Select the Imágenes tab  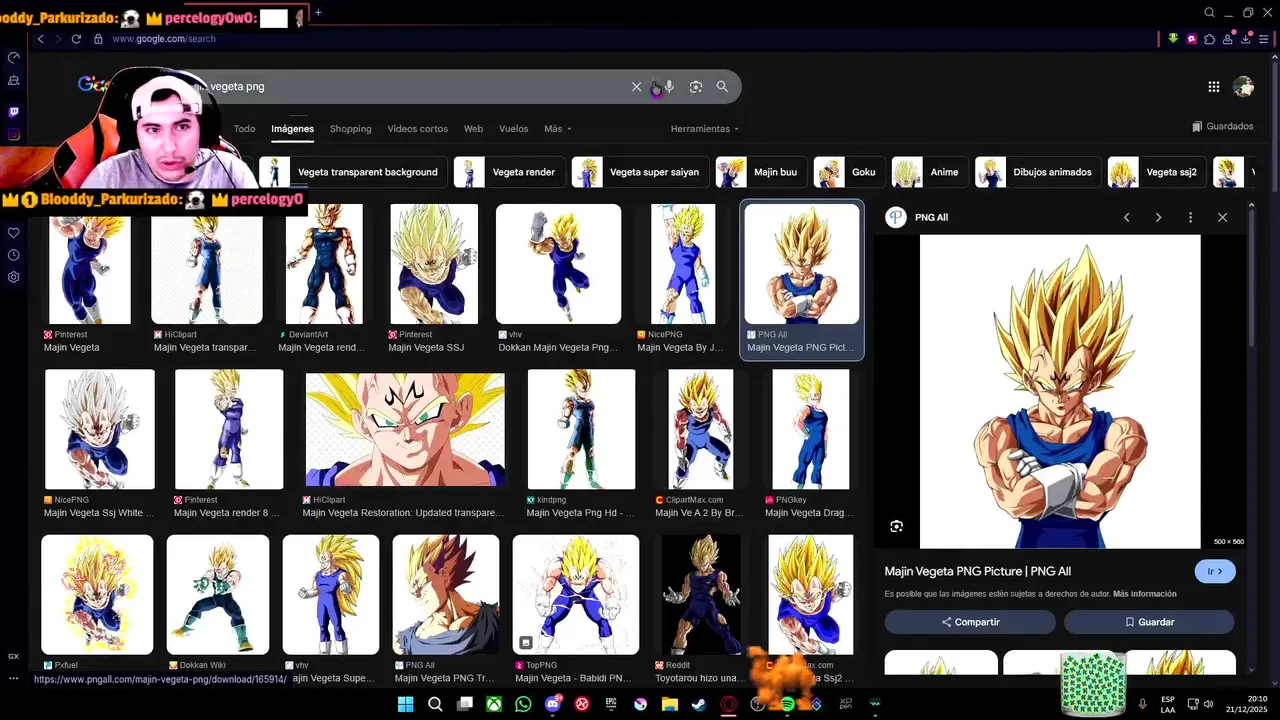point(292,129)
